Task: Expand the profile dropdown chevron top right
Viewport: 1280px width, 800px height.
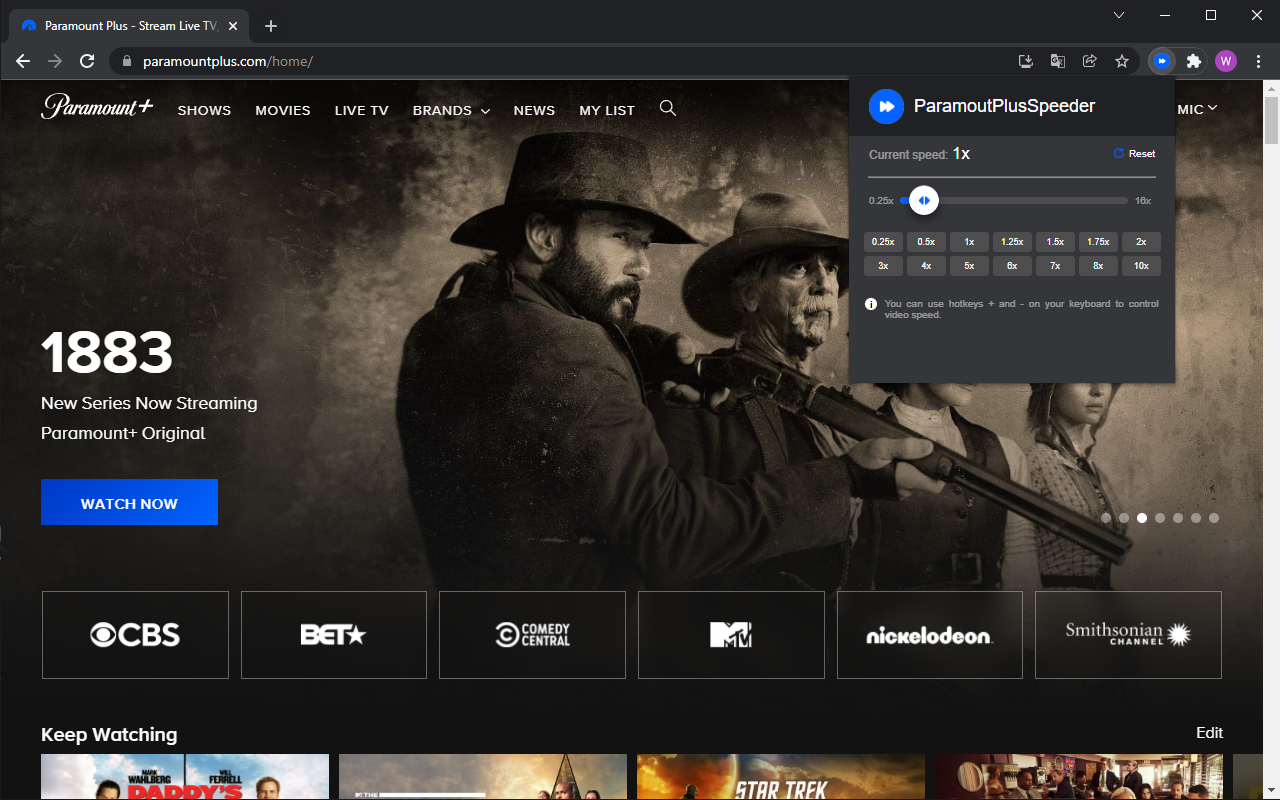Action: (x=1212, y=108)
